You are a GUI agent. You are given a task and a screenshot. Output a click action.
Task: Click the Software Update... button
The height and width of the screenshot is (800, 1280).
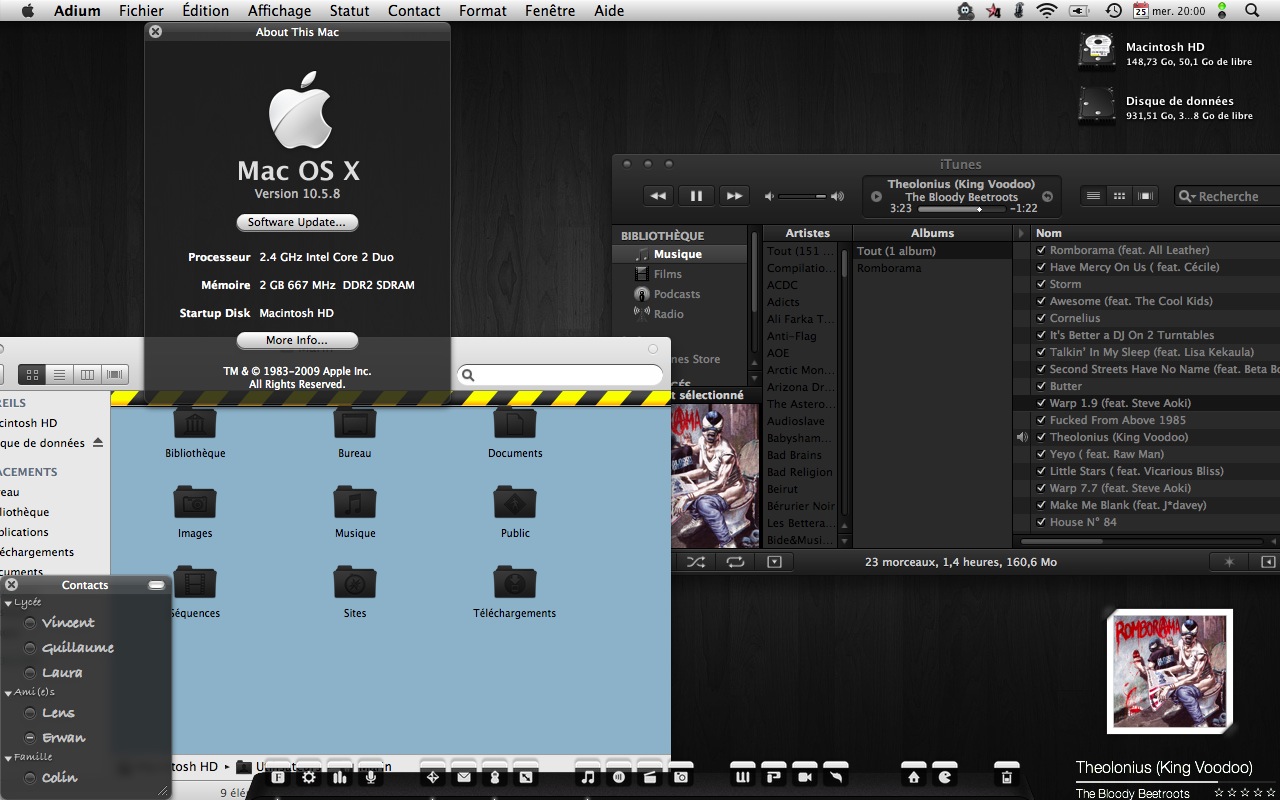click(x=297, y=222)
